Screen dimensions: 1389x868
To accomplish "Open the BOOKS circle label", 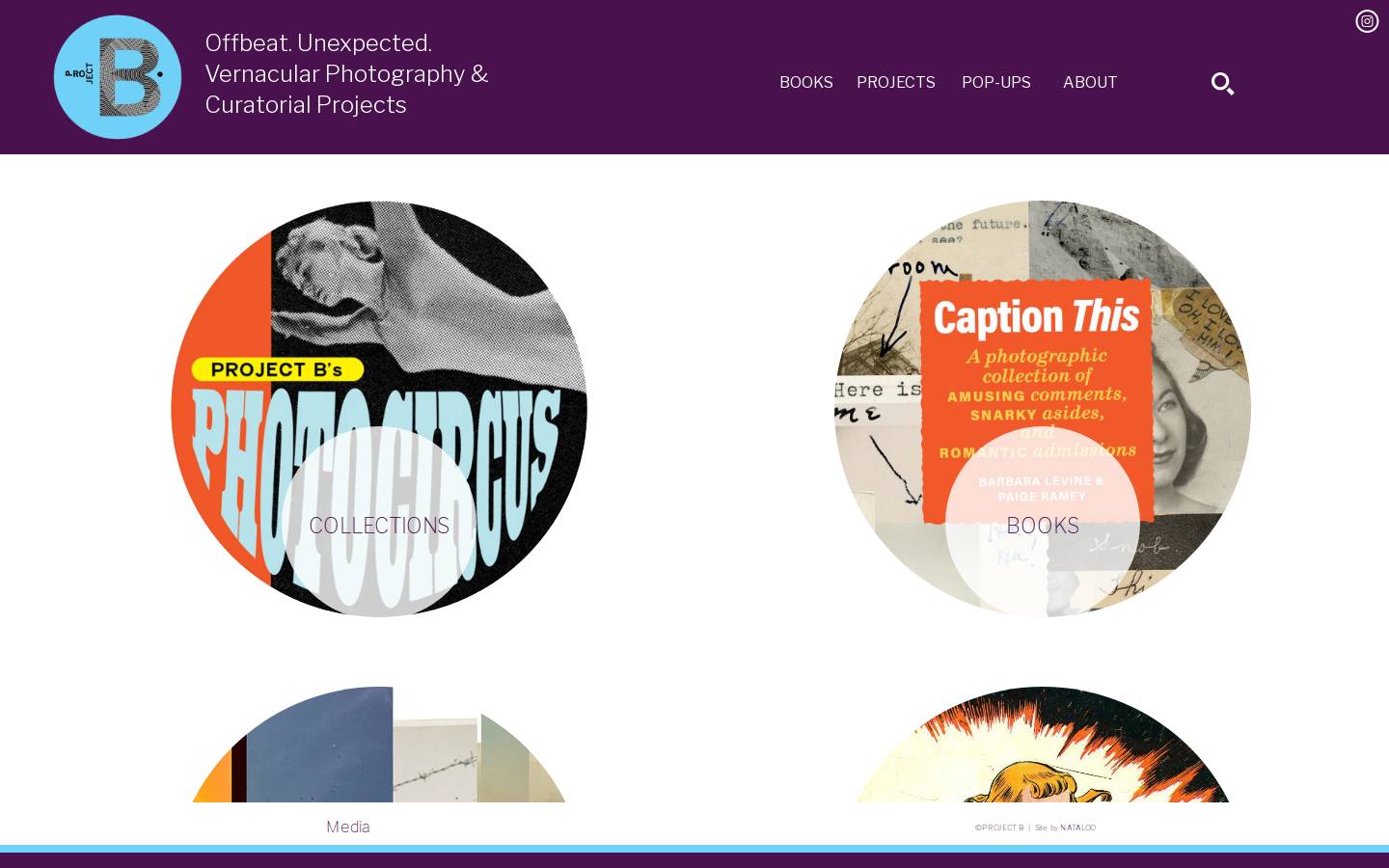I will pos(1043,526).
